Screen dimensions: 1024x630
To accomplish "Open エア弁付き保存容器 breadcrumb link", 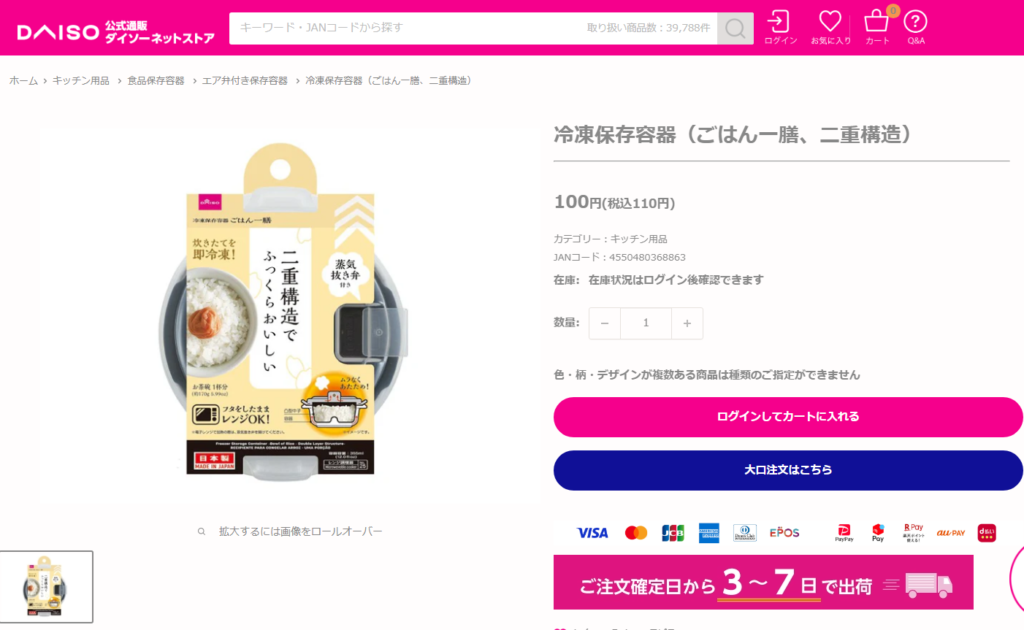I will (245, 80).
